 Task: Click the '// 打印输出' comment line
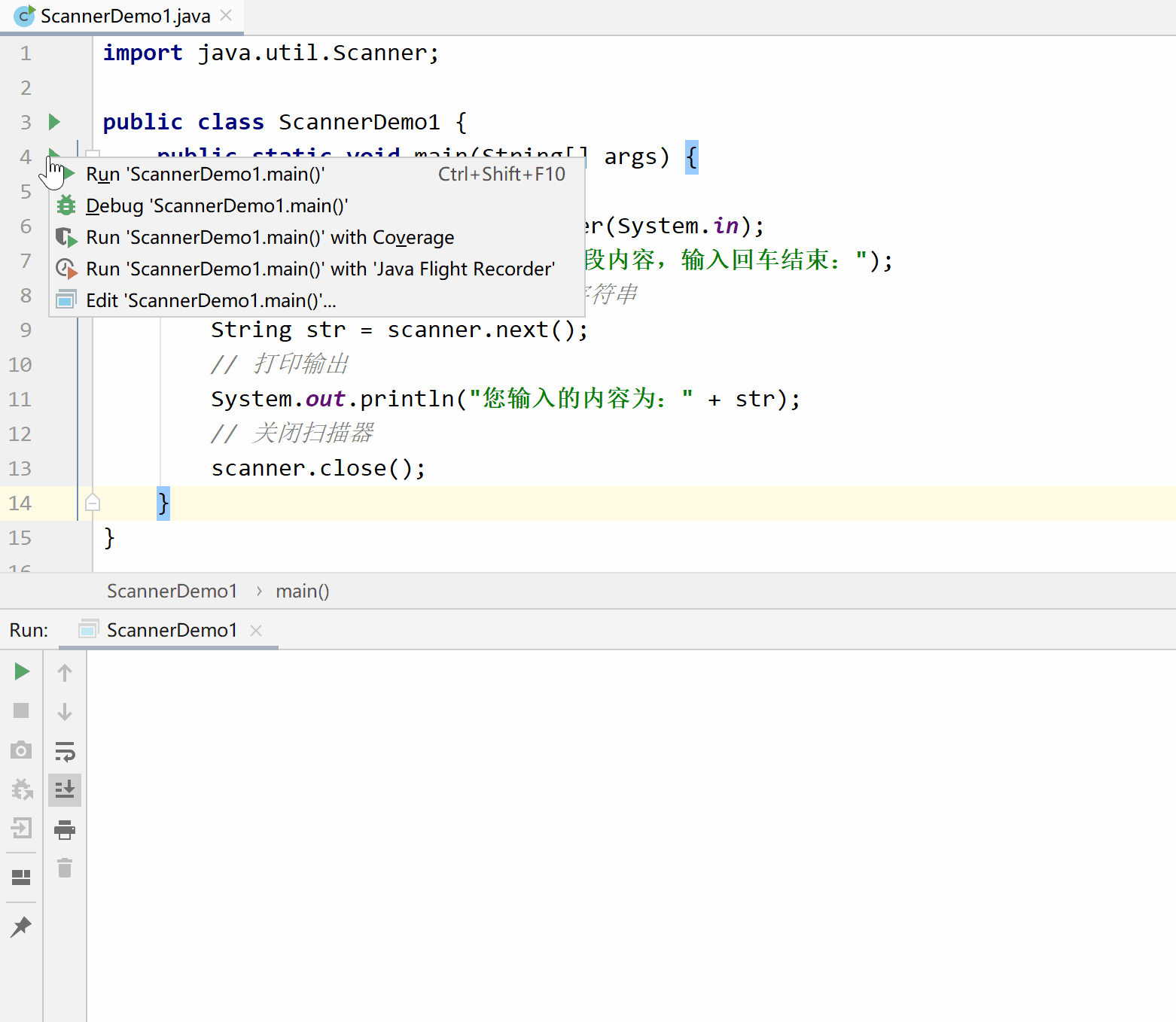(280, 364)
